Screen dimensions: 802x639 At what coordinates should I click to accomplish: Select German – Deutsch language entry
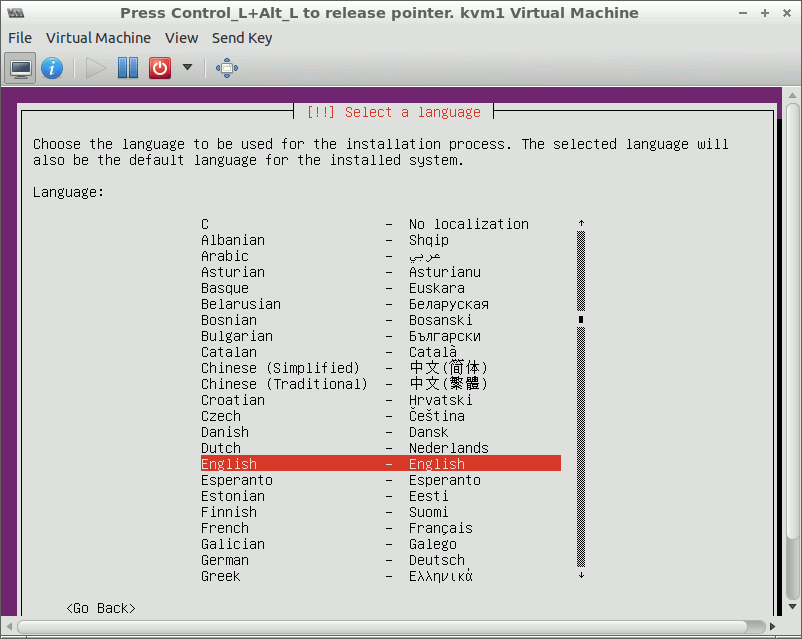tap(380, 560)
